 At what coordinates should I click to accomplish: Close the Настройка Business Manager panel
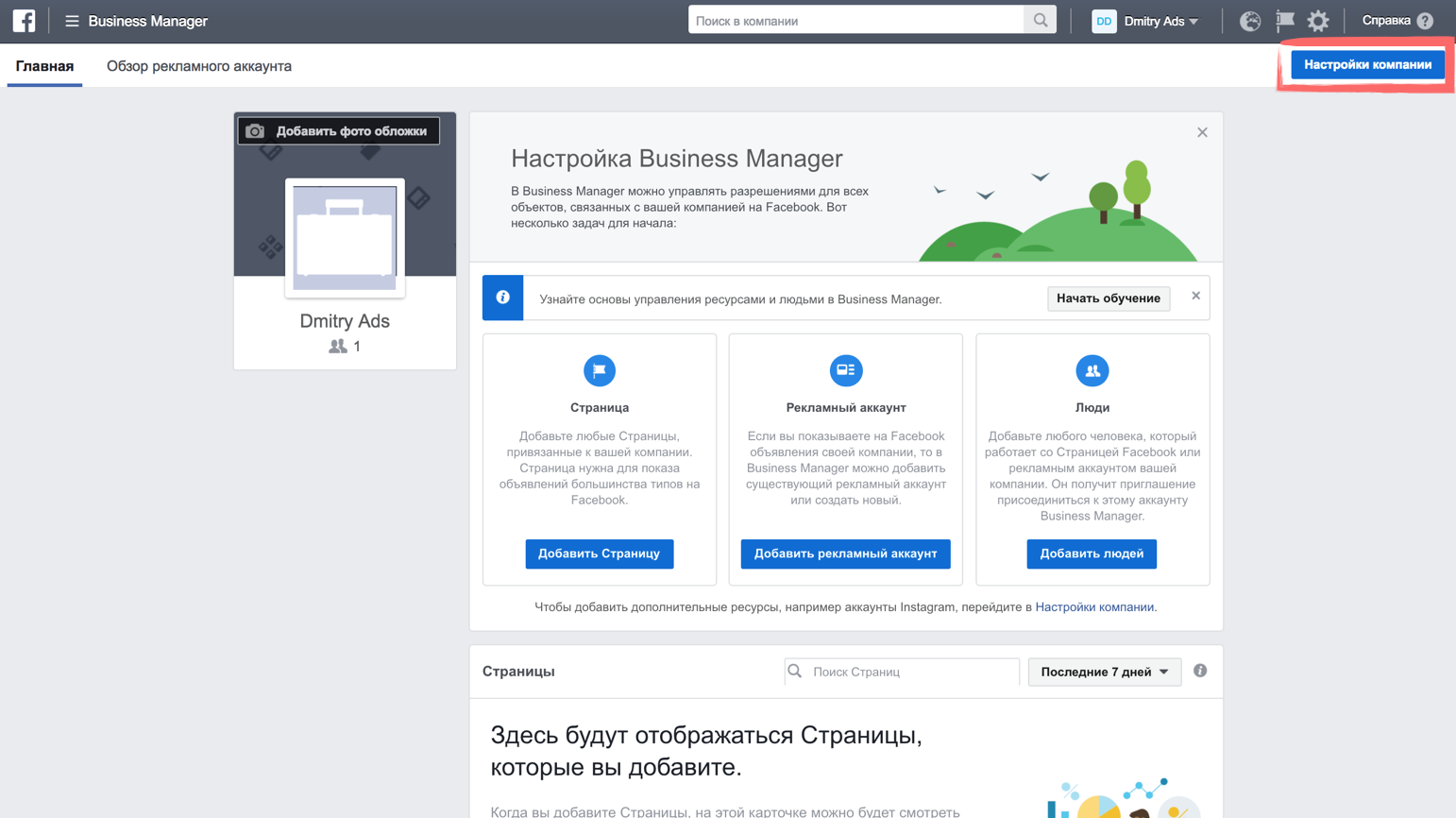(1202, 132)
